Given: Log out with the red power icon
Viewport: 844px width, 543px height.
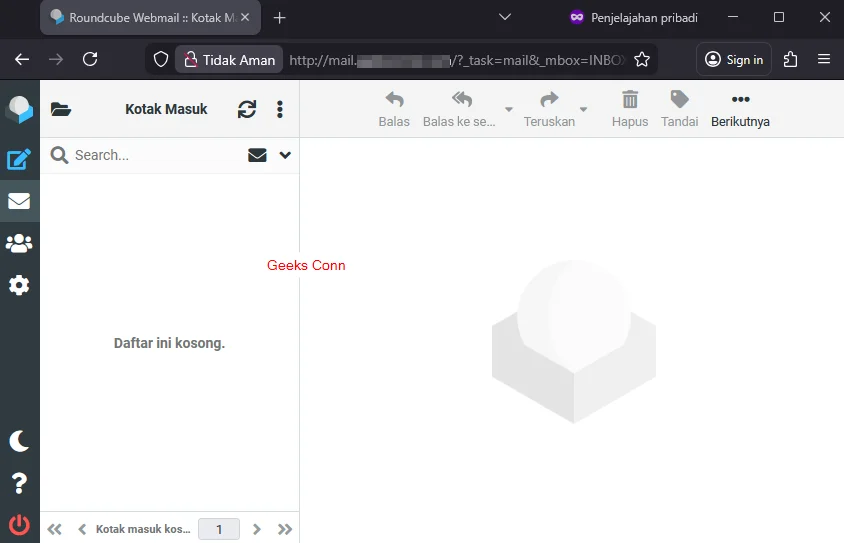Looking at the screenshot, I should tap(19, 525).
